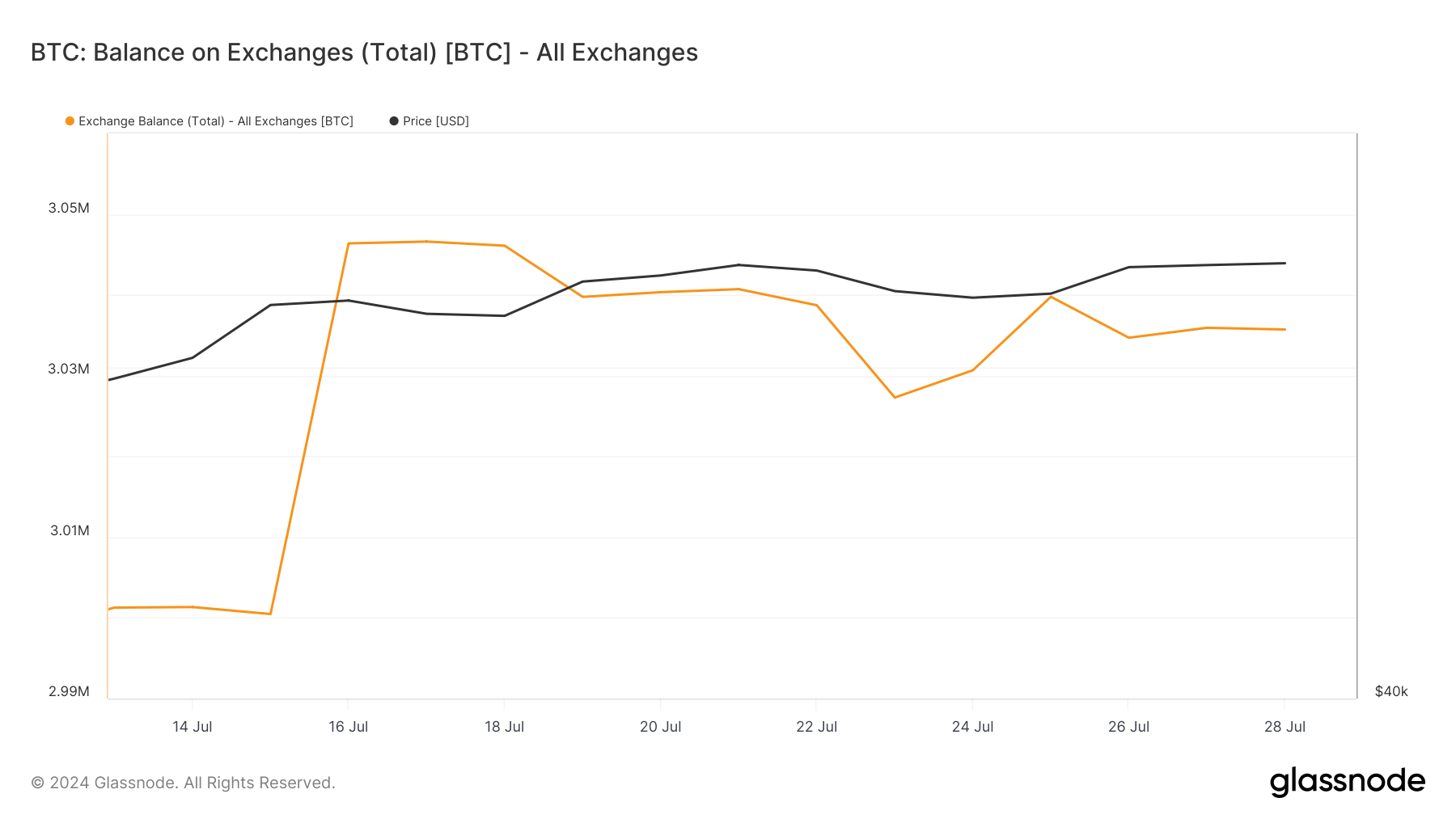Click the Glassnode copyright notice text
This screenshot has width=1456, height=819.
[x=183, y=783]
